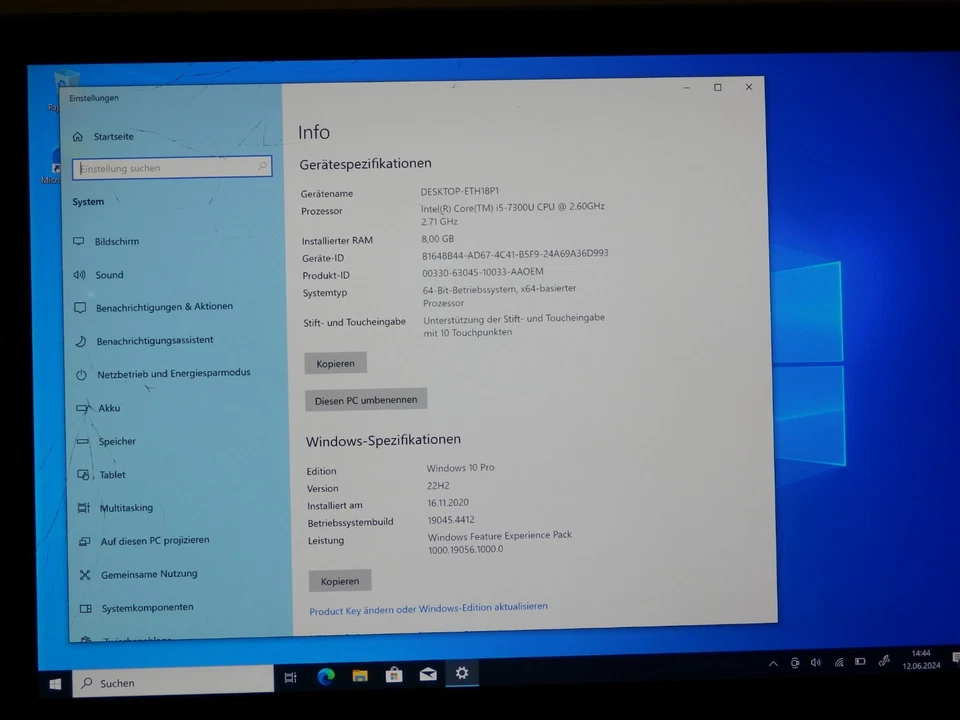Click the Diesen PC umbenennen button
The image size is (960, 720).
366,399
